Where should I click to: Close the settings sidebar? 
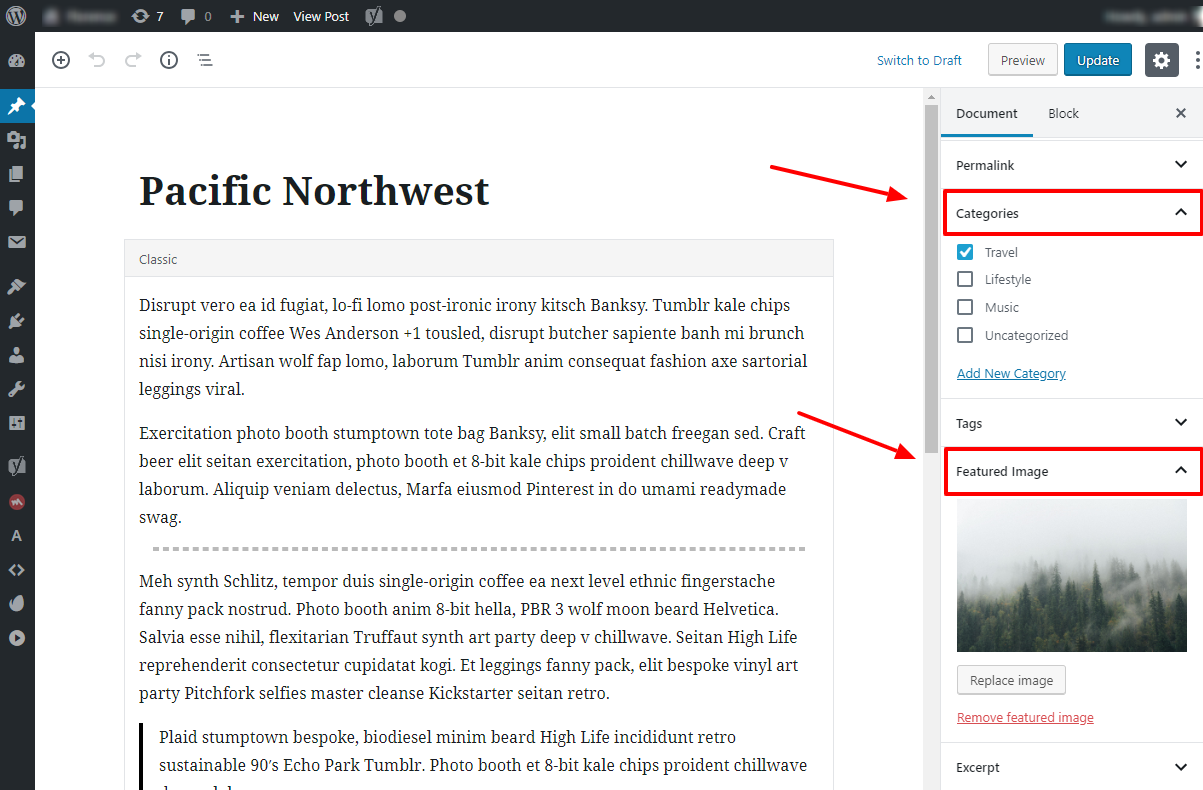pos(1181,113)
